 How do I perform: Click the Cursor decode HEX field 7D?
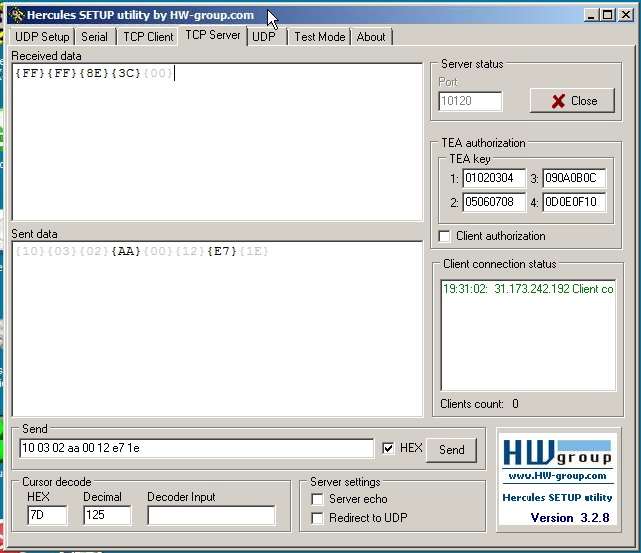coord(47,515)
